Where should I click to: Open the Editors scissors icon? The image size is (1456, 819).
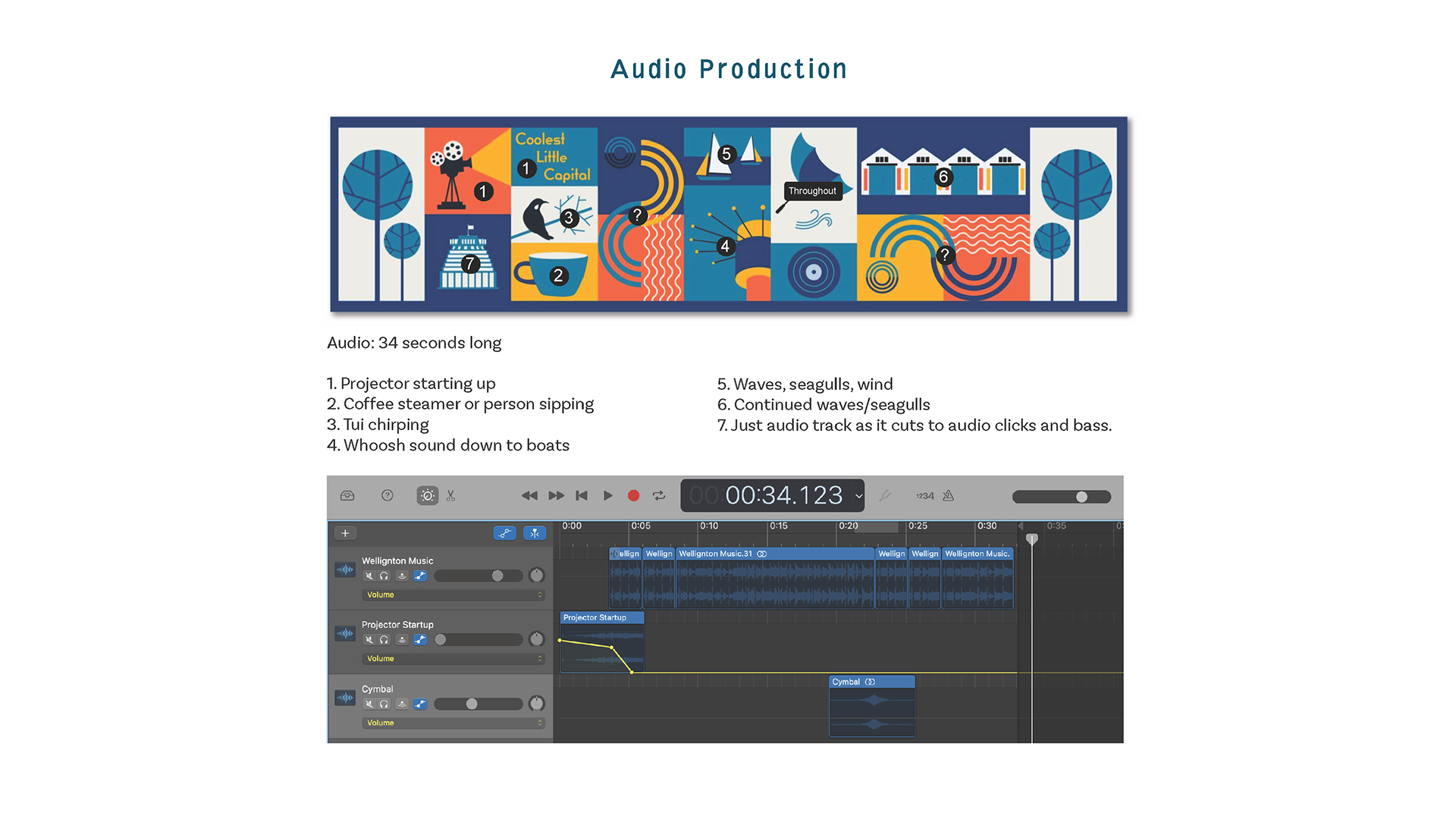[451, 496]
